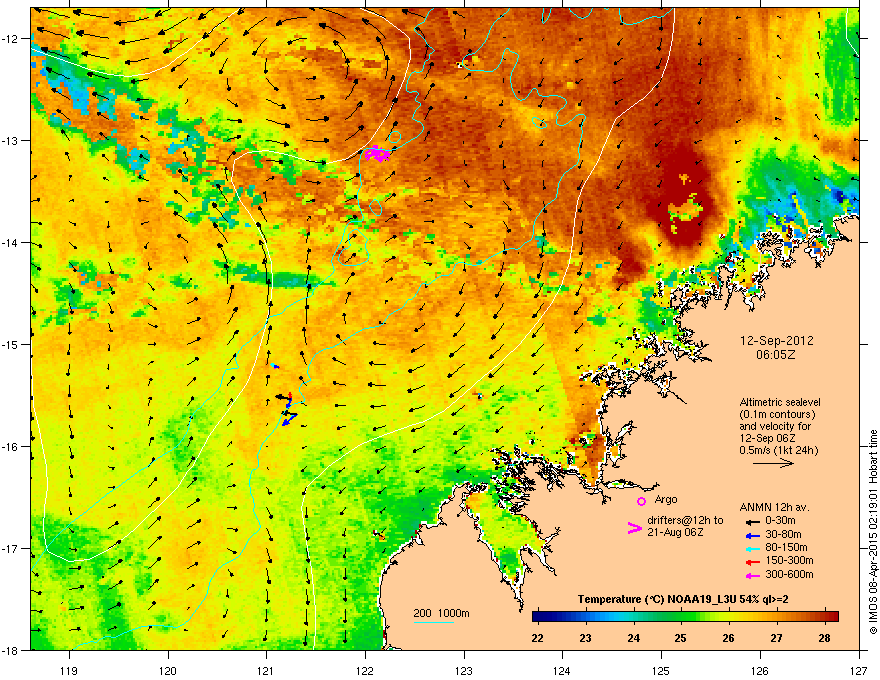880x680 pixels.
Task: Click the longitude axis label 127
Action: tap(859, 670)
